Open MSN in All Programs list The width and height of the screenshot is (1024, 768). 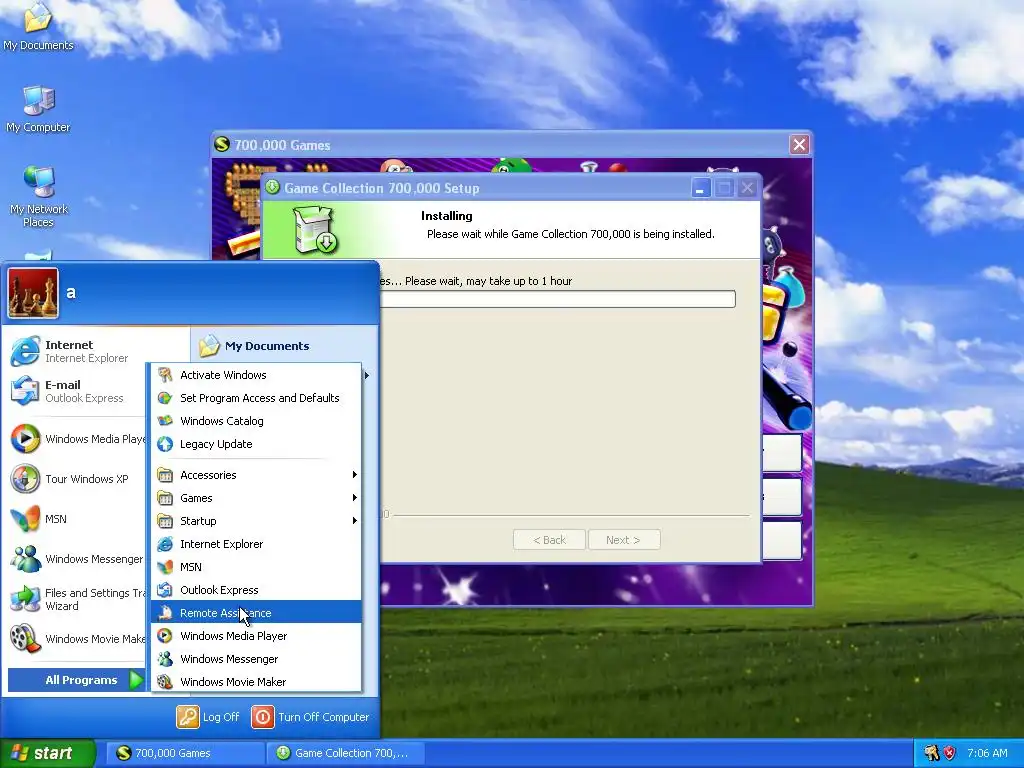[x=256, y=567]
